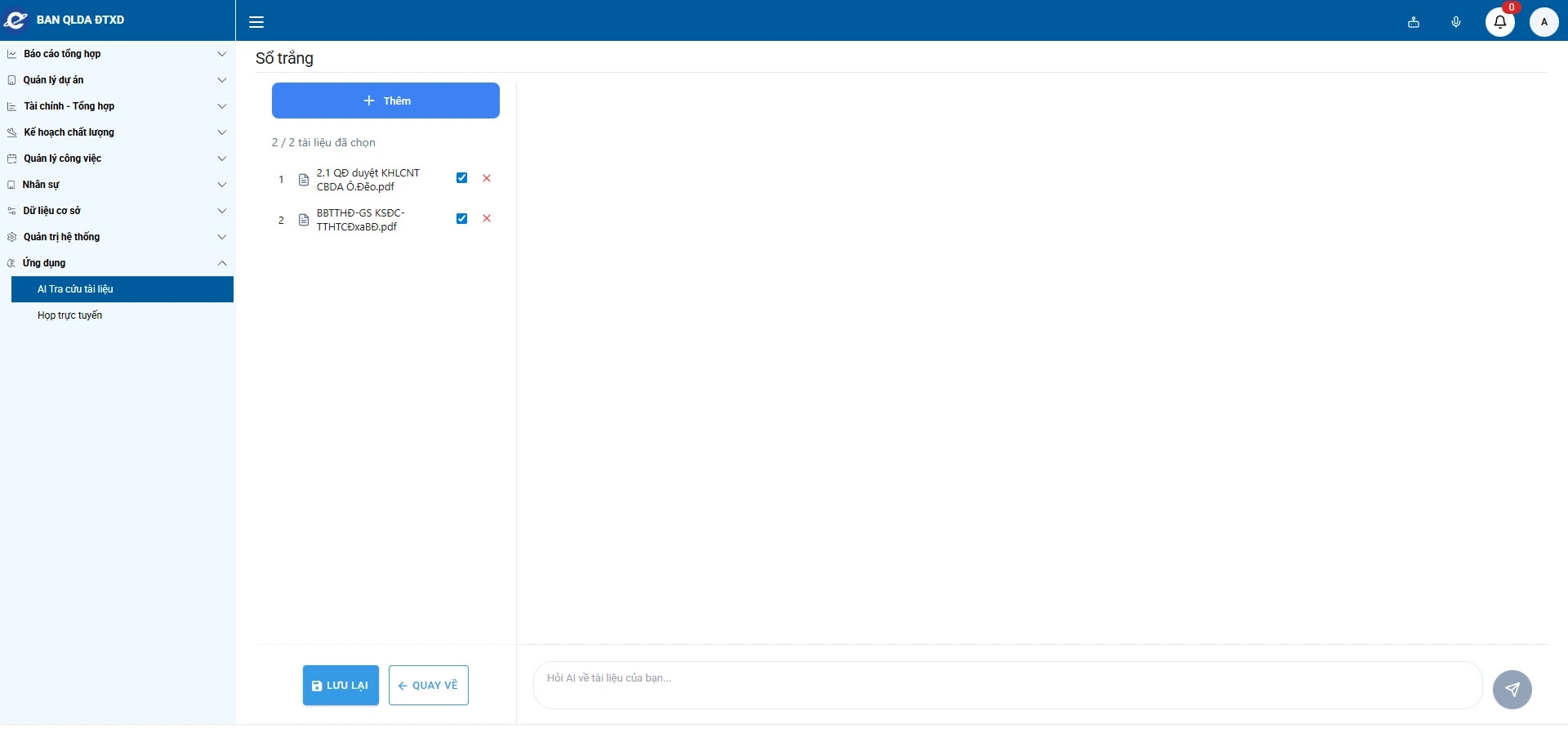Open the Họp trực tuyến menu item
The width and height of the screenshot is (1568, 751).
70,315
